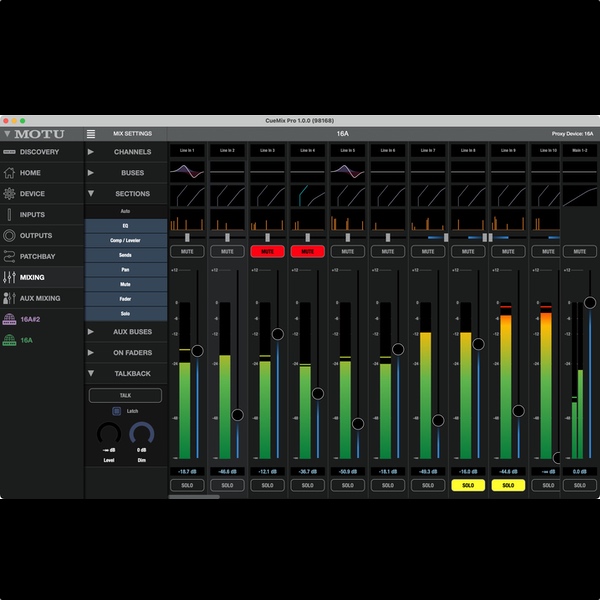
Task: Click the triangle next to the MOTU logo
Action: (x=7, y=134)
